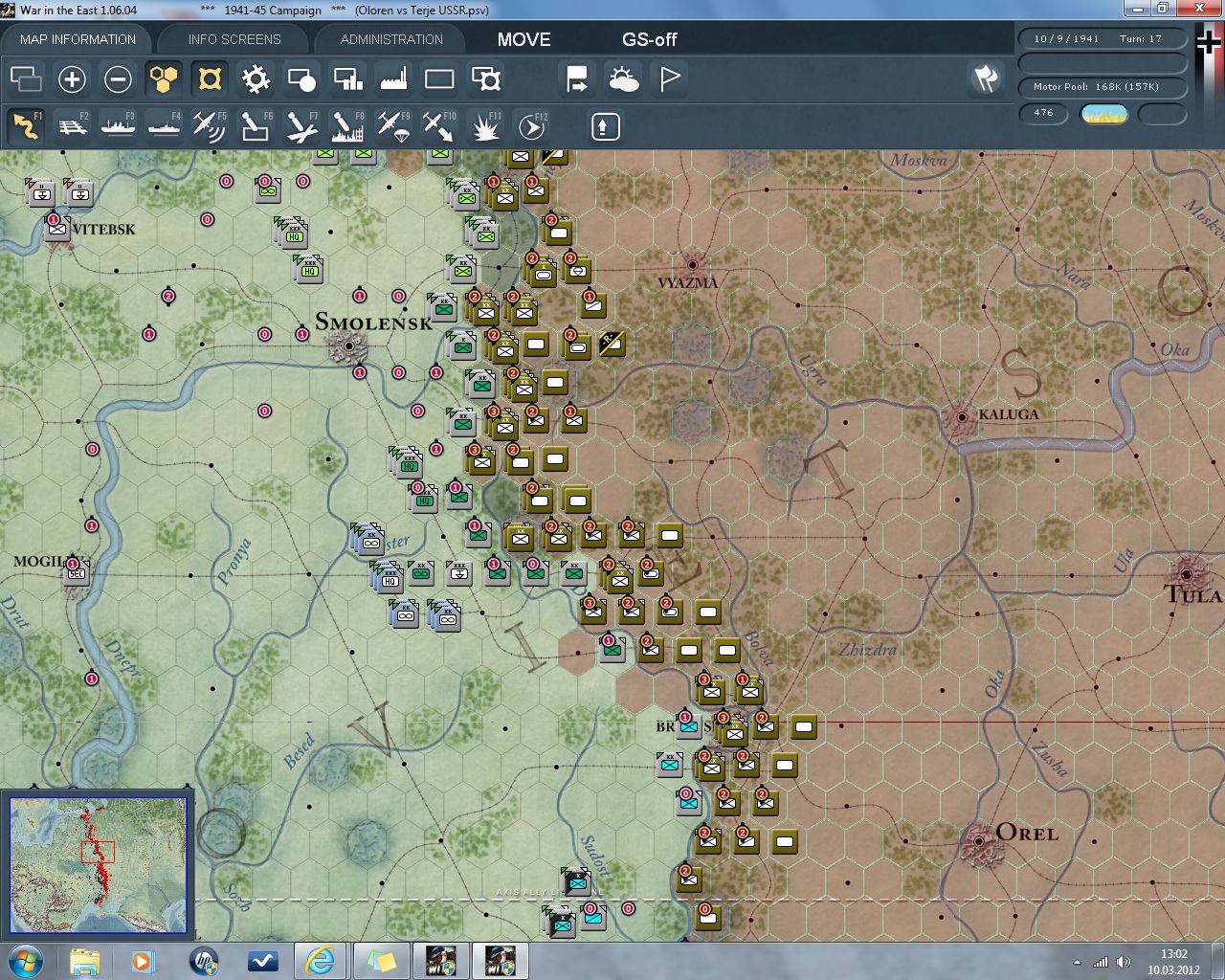1225x980 pixels.
Task: Switch to the ADMINISTRATION tab
Action: click(x=391, y=39)
